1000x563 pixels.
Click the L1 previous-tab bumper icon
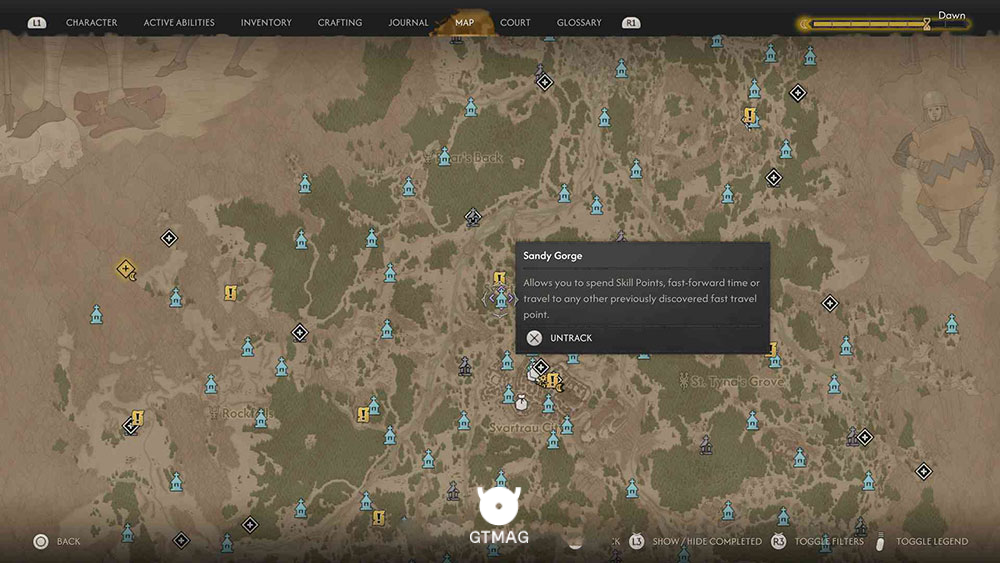pos(37,23)
